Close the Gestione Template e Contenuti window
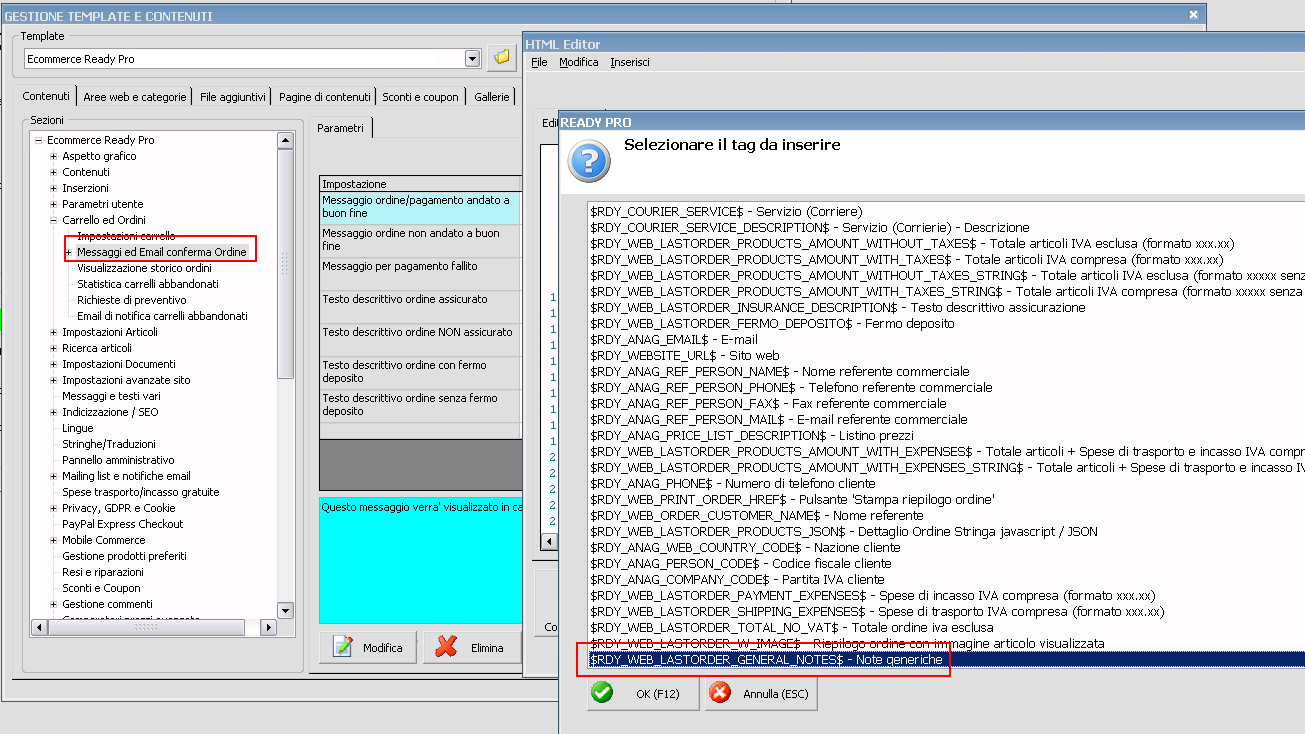Screen dimensions: 1305x734 click(x=1193, y=15)
